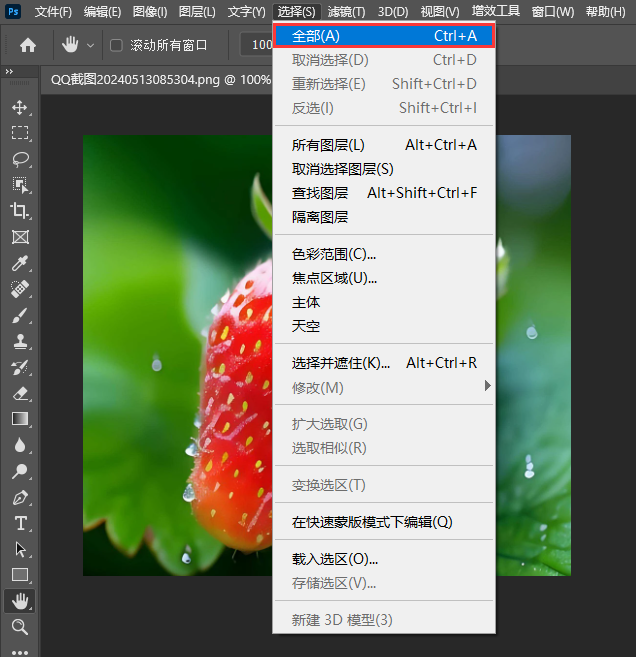This screenshot has width=636, height=657.
Task: Choose 色彩范围(C)...
Action: [x=384, y=254]
